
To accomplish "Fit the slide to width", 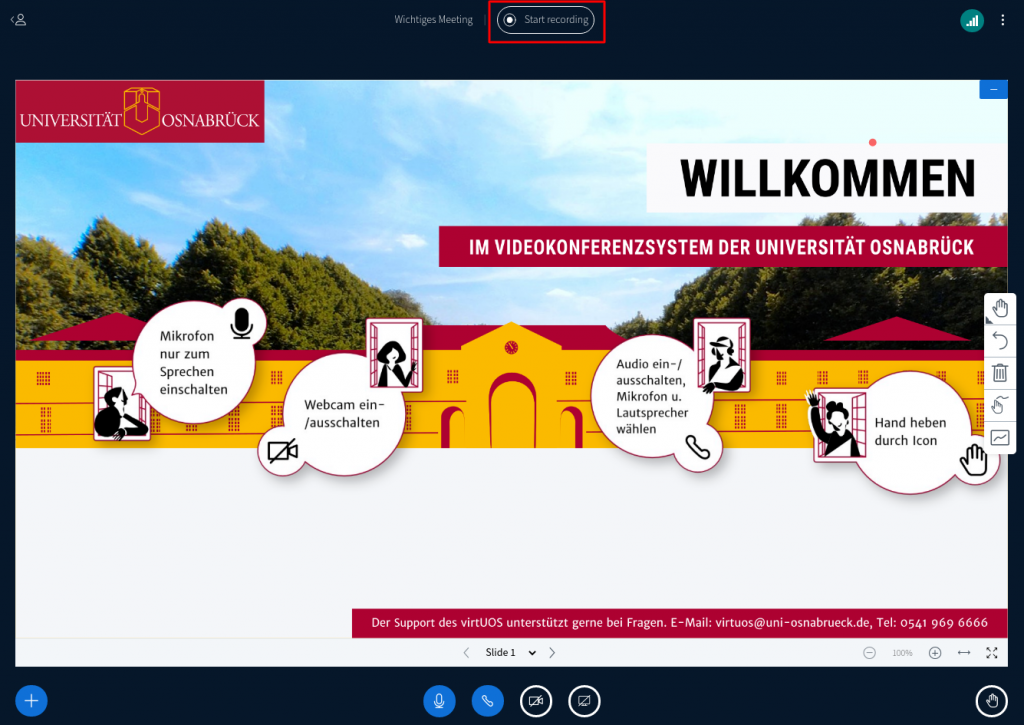I will [x=964, y=652].
